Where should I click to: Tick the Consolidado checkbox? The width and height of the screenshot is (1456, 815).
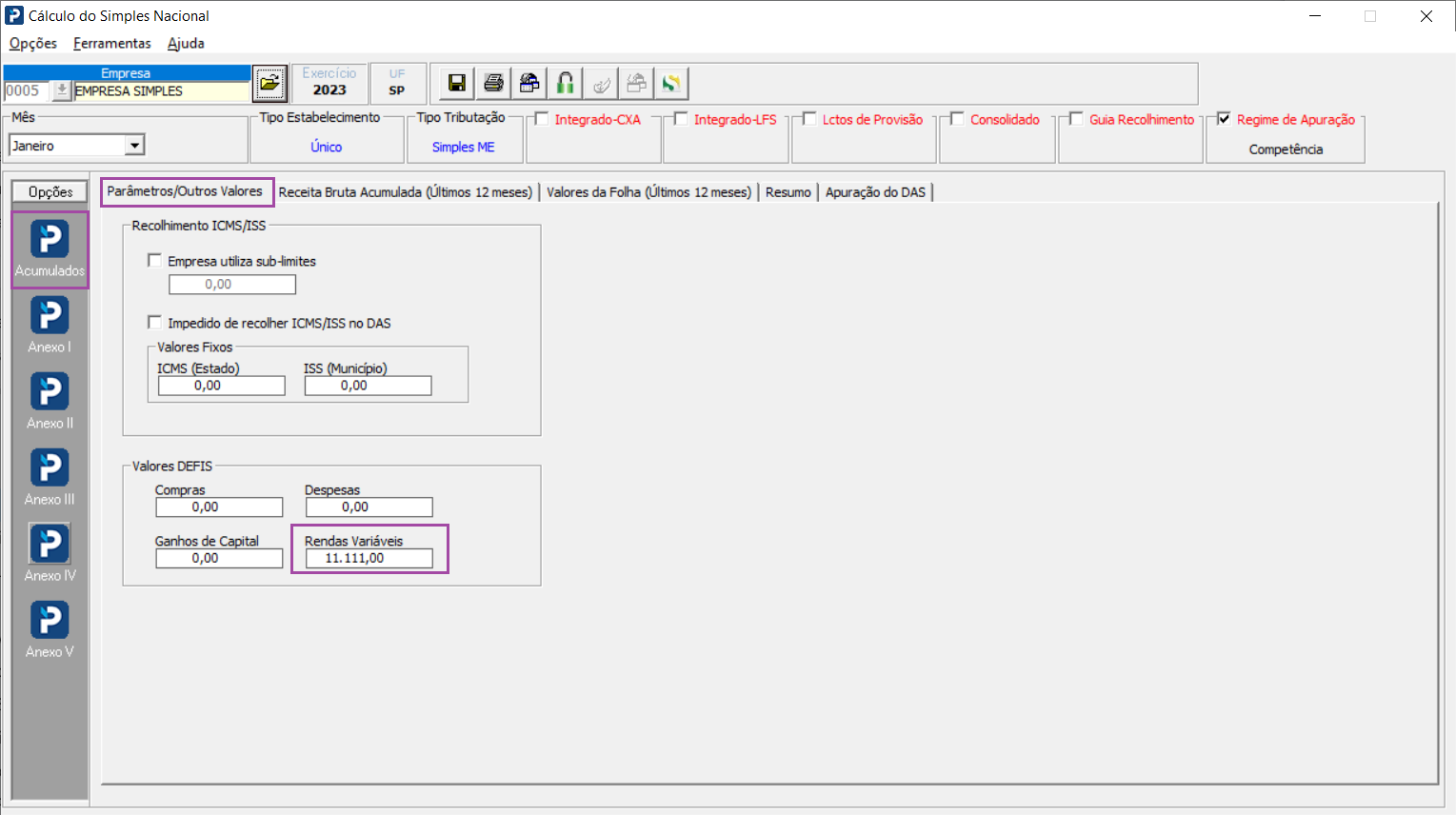click(958, 119)
